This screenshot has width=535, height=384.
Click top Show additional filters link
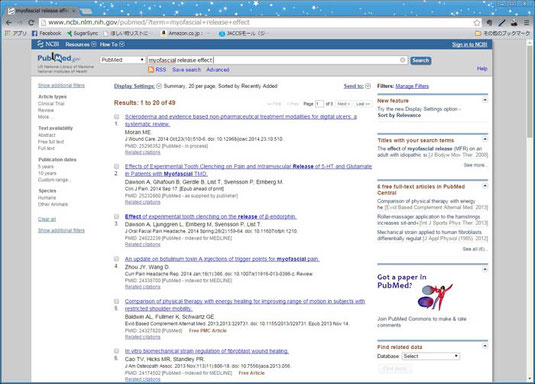tap(61, 85)
